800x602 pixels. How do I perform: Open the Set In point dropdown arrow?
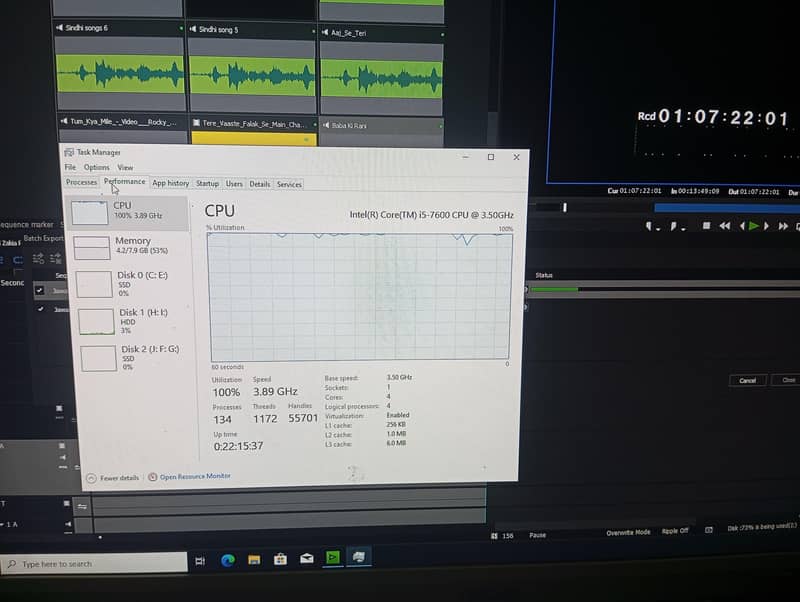point(658,229)
